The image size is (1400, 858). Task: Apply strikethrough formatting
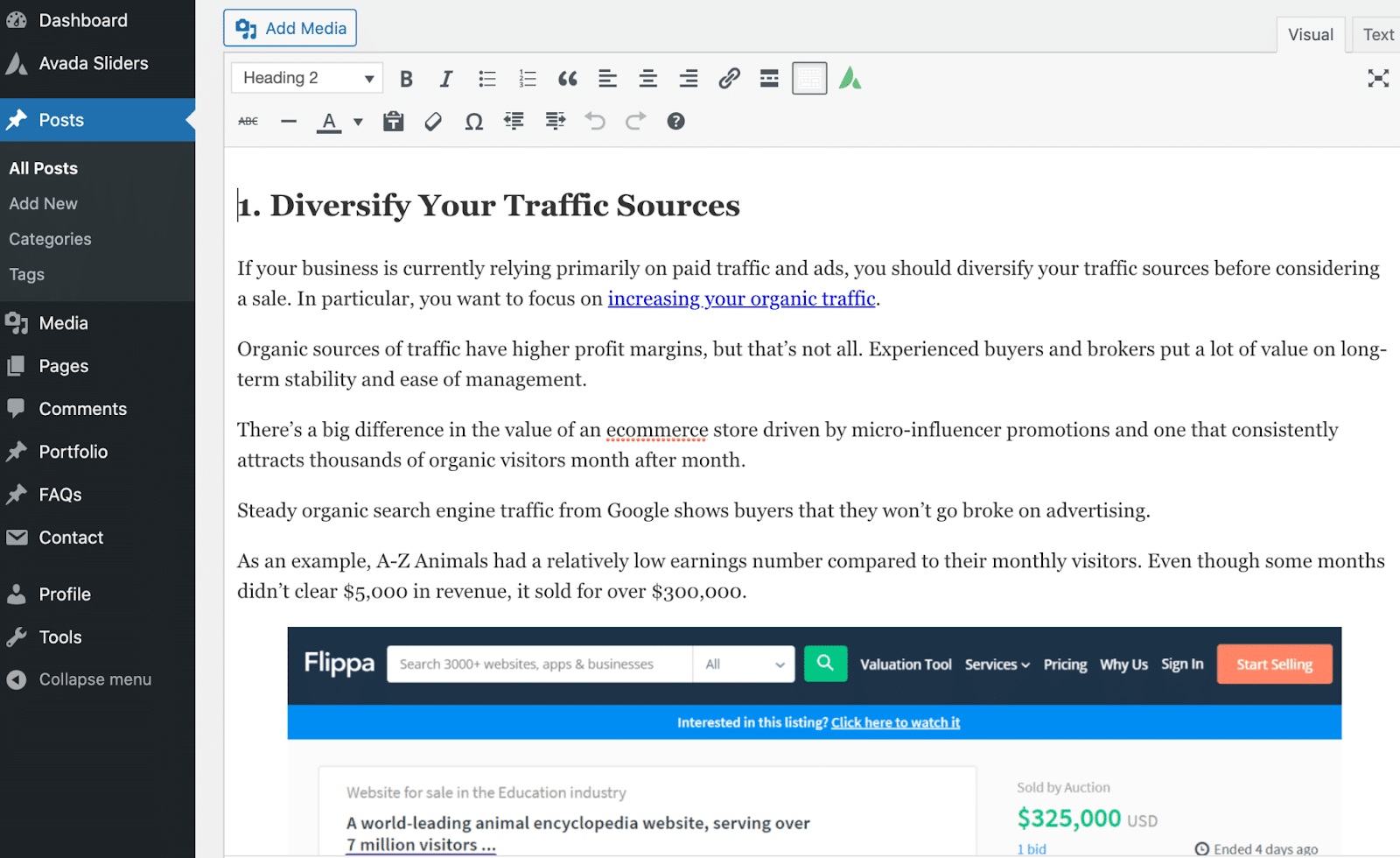coord(248,121)
